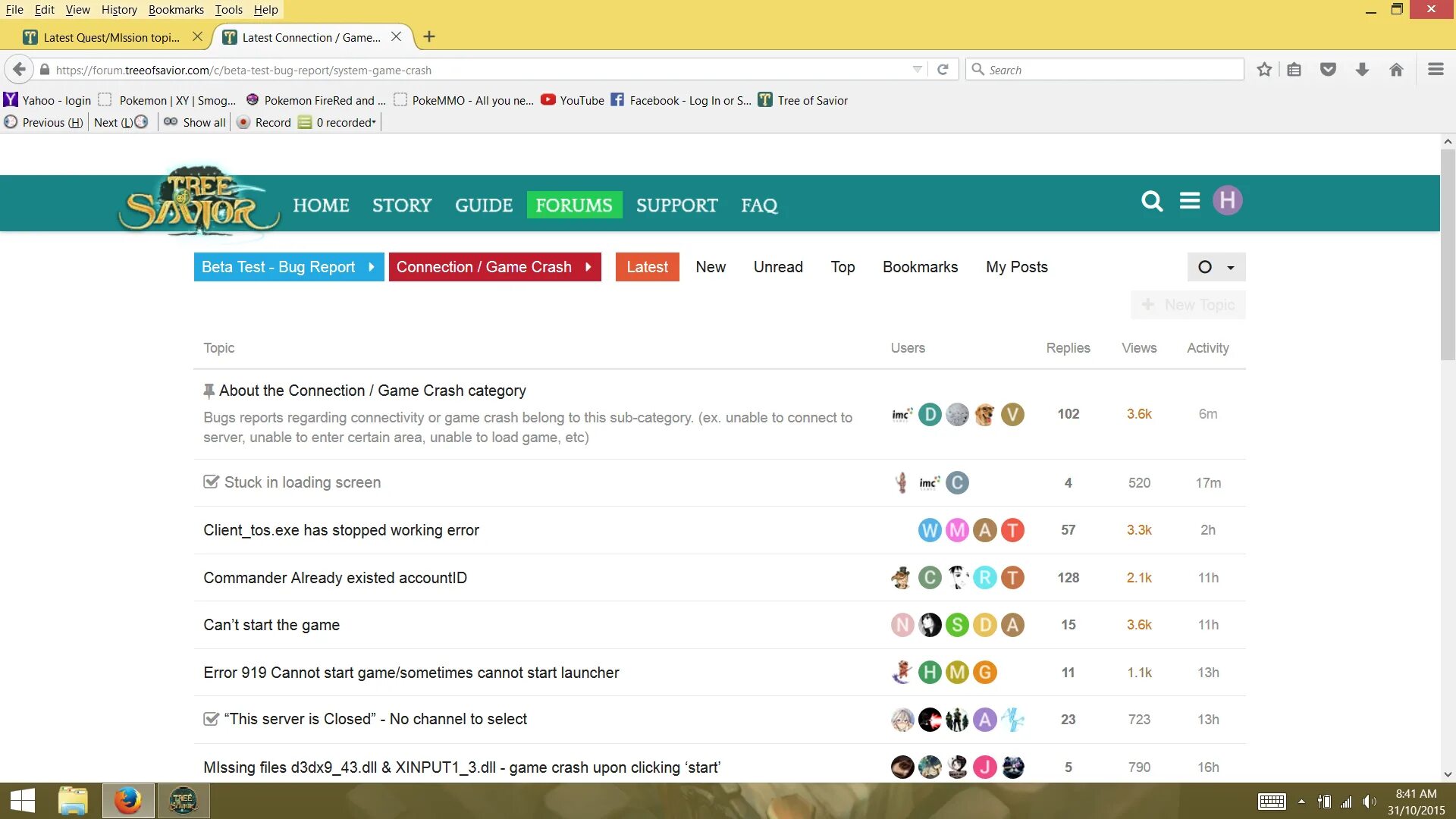This screenshot has width=1456, height=819.
Task: Open the Can't start the game topic
Action: pos(271,625)
